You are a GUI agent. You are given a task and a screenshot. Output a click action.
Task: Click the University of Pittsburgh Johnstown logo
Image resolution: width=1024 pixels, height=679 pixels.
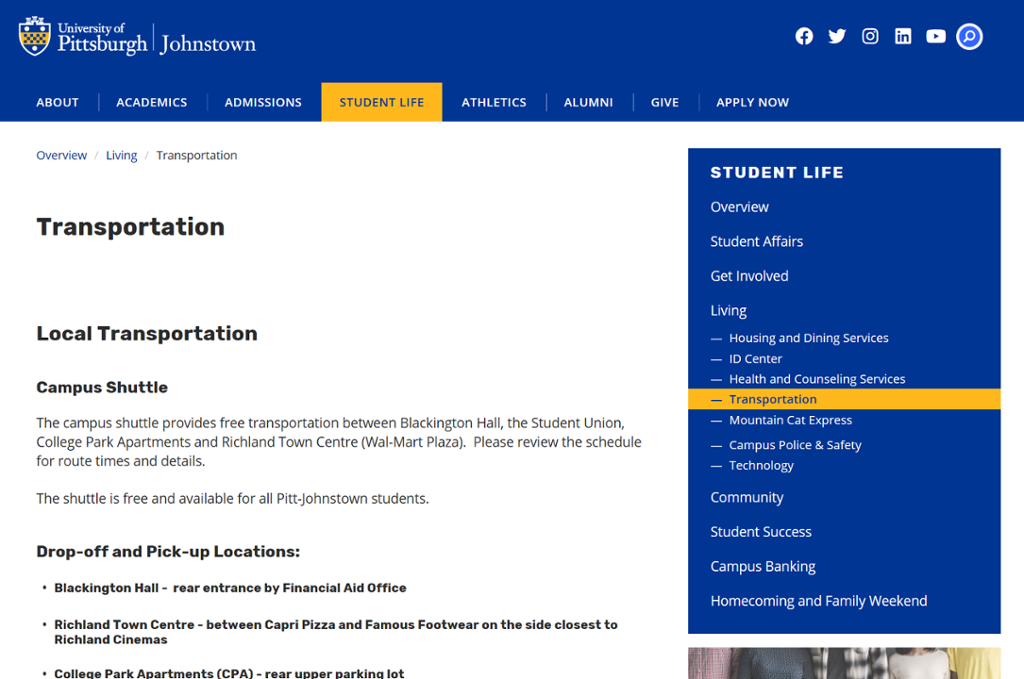[137, 37]
